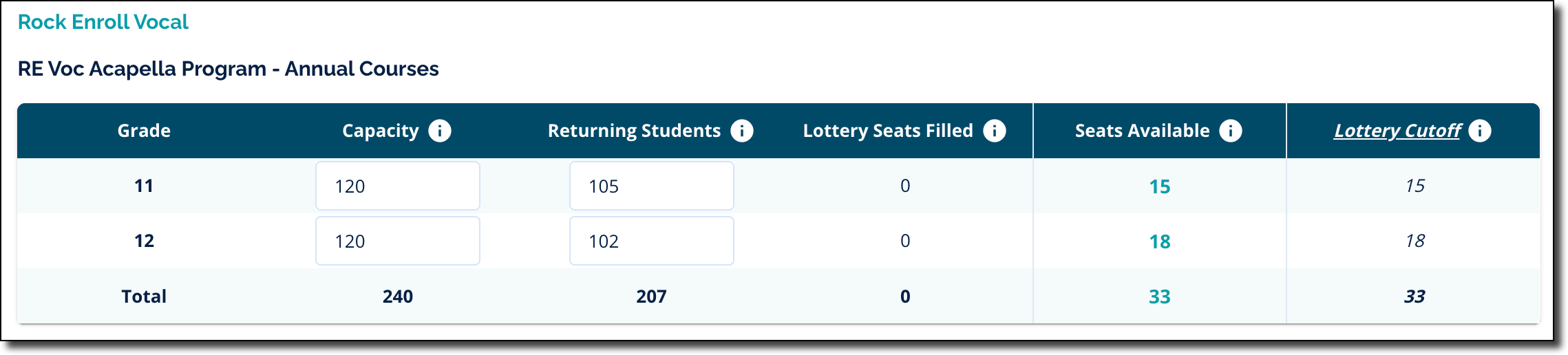The height and width of the screenshot is (355, 1568).
Task: Click the Seats Available info icon
Action: (x=1230, y=131)
